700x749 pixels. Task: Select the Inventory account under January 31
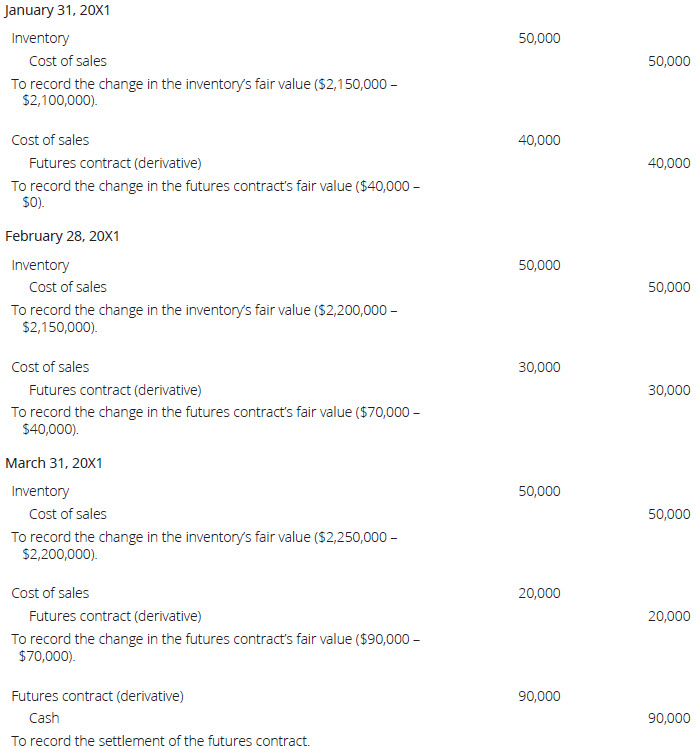coord(40,38)
